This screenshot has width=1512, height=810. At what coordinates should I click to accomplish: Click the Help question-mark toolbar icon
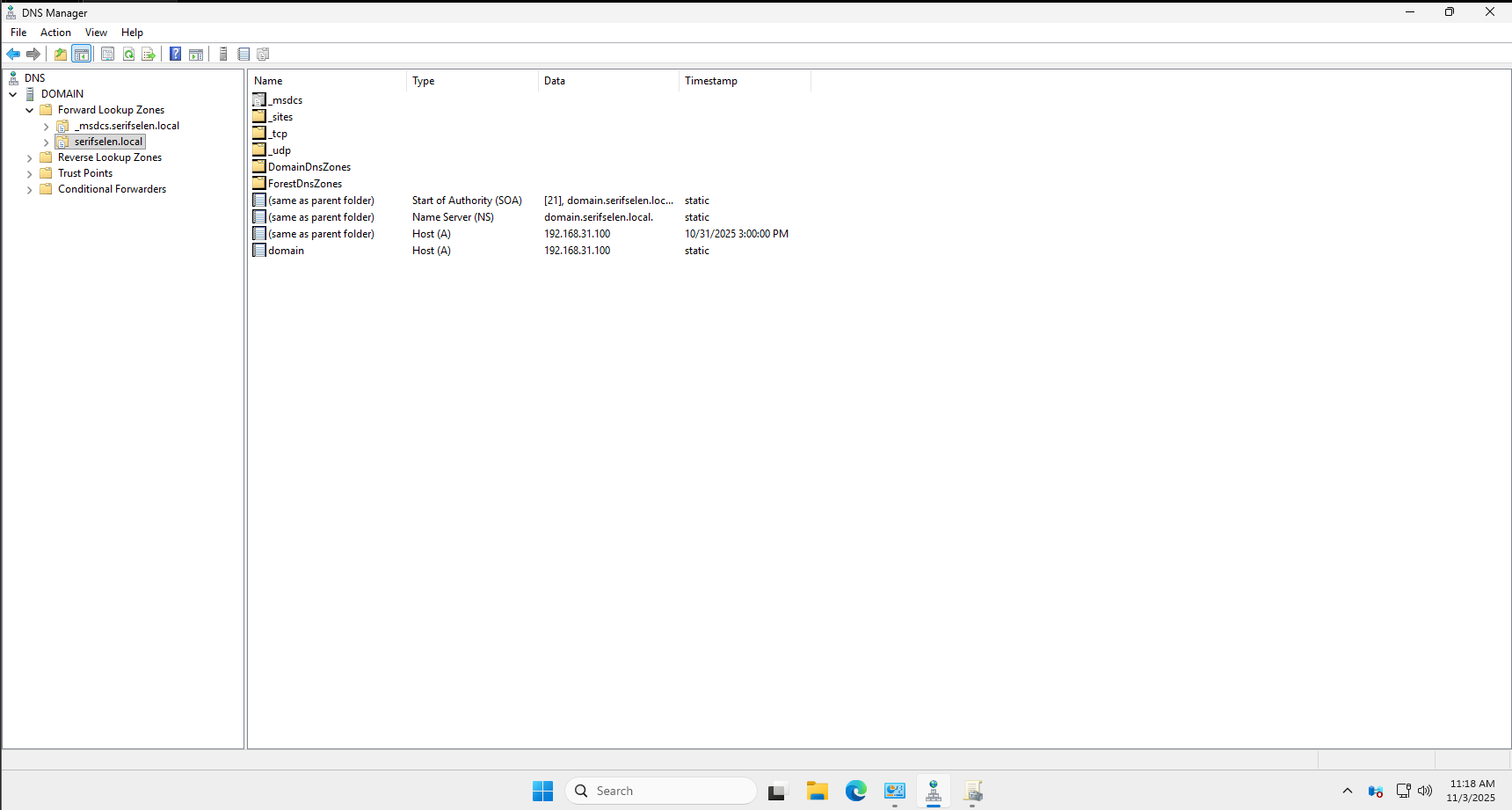[x=175, y=54]
